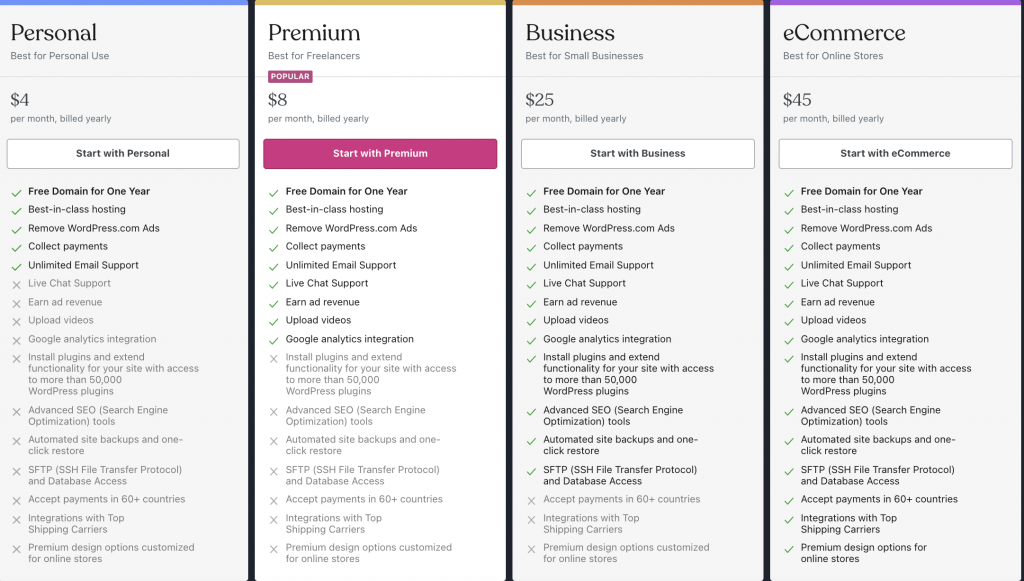The width and height of the screenshot is (1024, 581).
Task: Click the $25 Business price text
Action: click(x=539, y=100)
